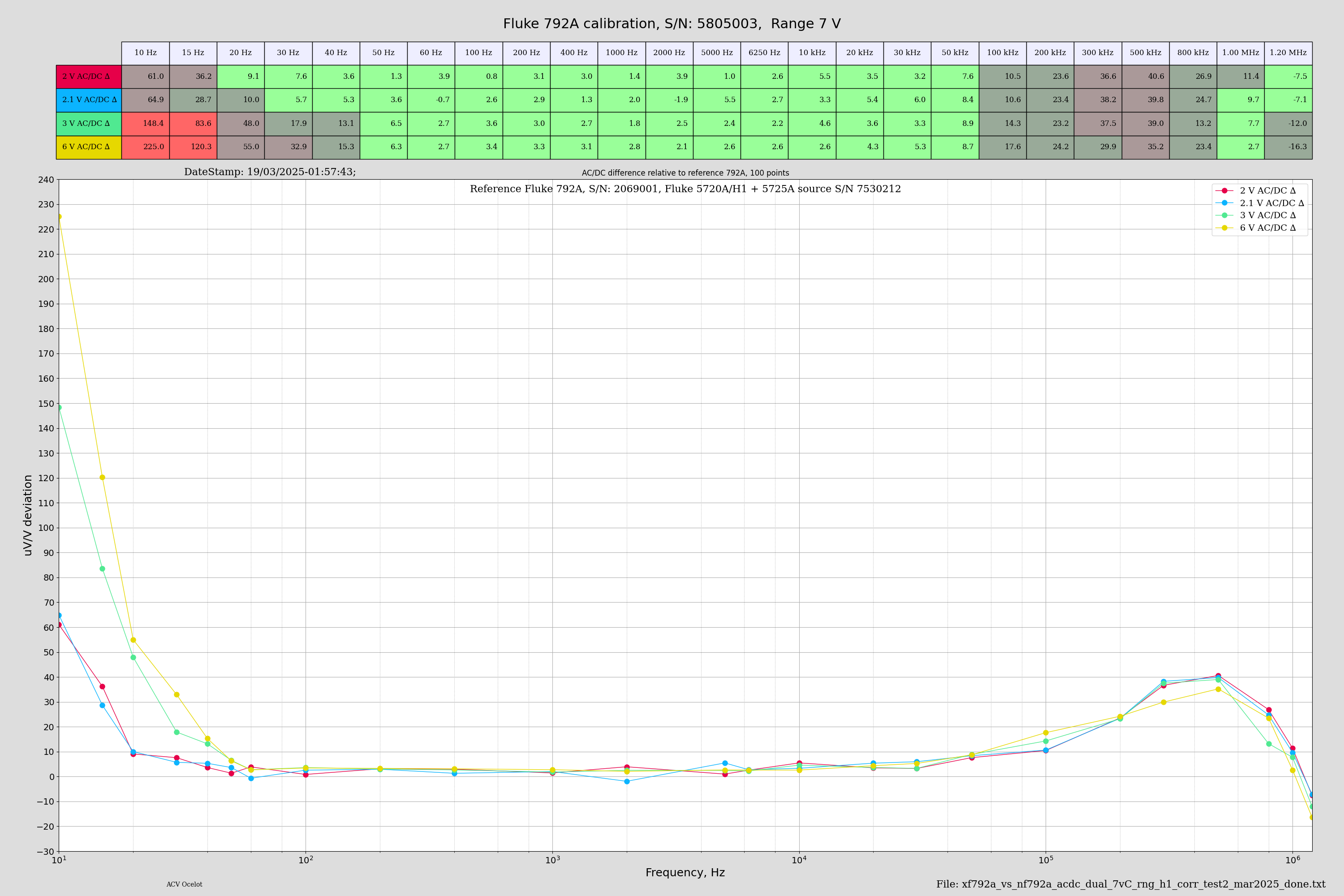Click the uV/V deviation axis label
This screenshot has height=896, width=1344.
pyautogui.click(x=28, y=516)
